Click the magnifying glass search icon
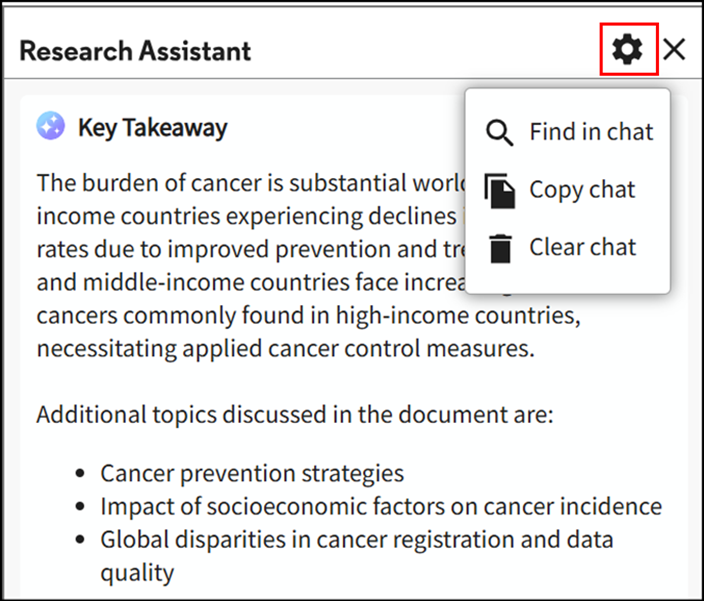Viewport: 704px width, 601px height. (x=498, y=132)
